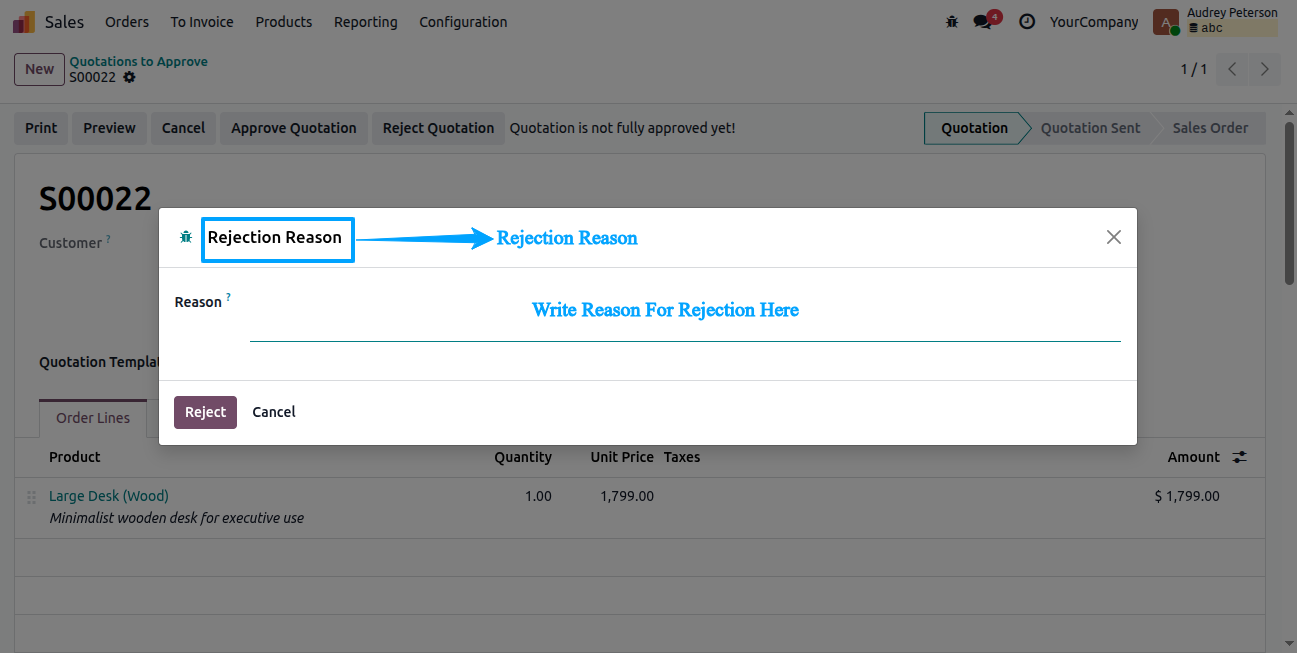Screen dimensions: 1297x653
Task: Open Quotations to Approve breadcrumb link
Action: (139, 61)
